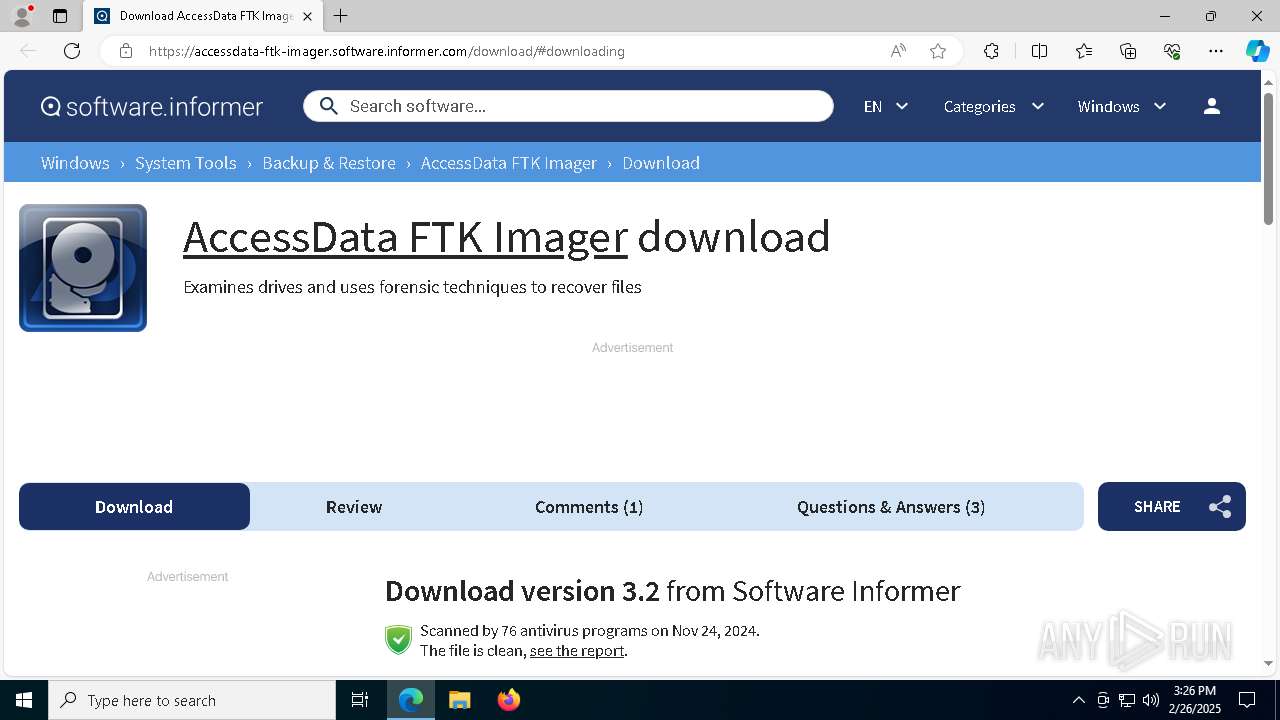Open the see the report link

pos(577,651)
